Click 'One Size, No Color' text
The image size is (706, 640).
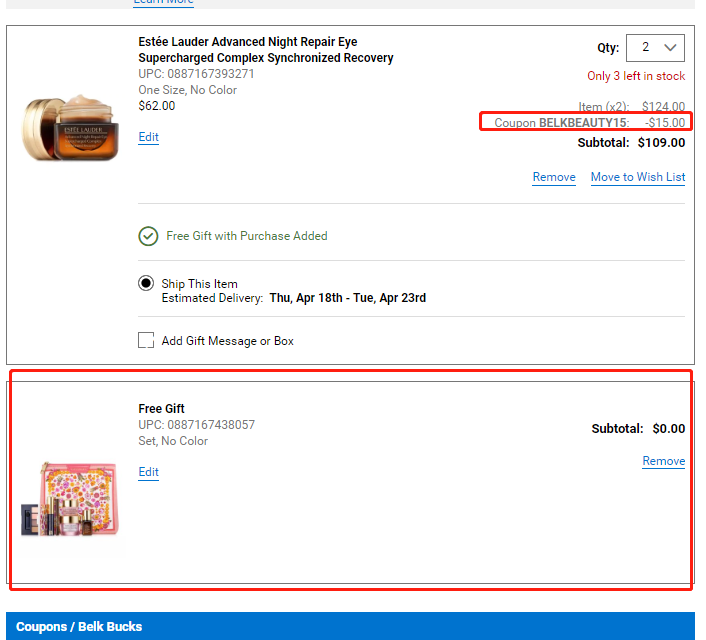coord(187,90)
